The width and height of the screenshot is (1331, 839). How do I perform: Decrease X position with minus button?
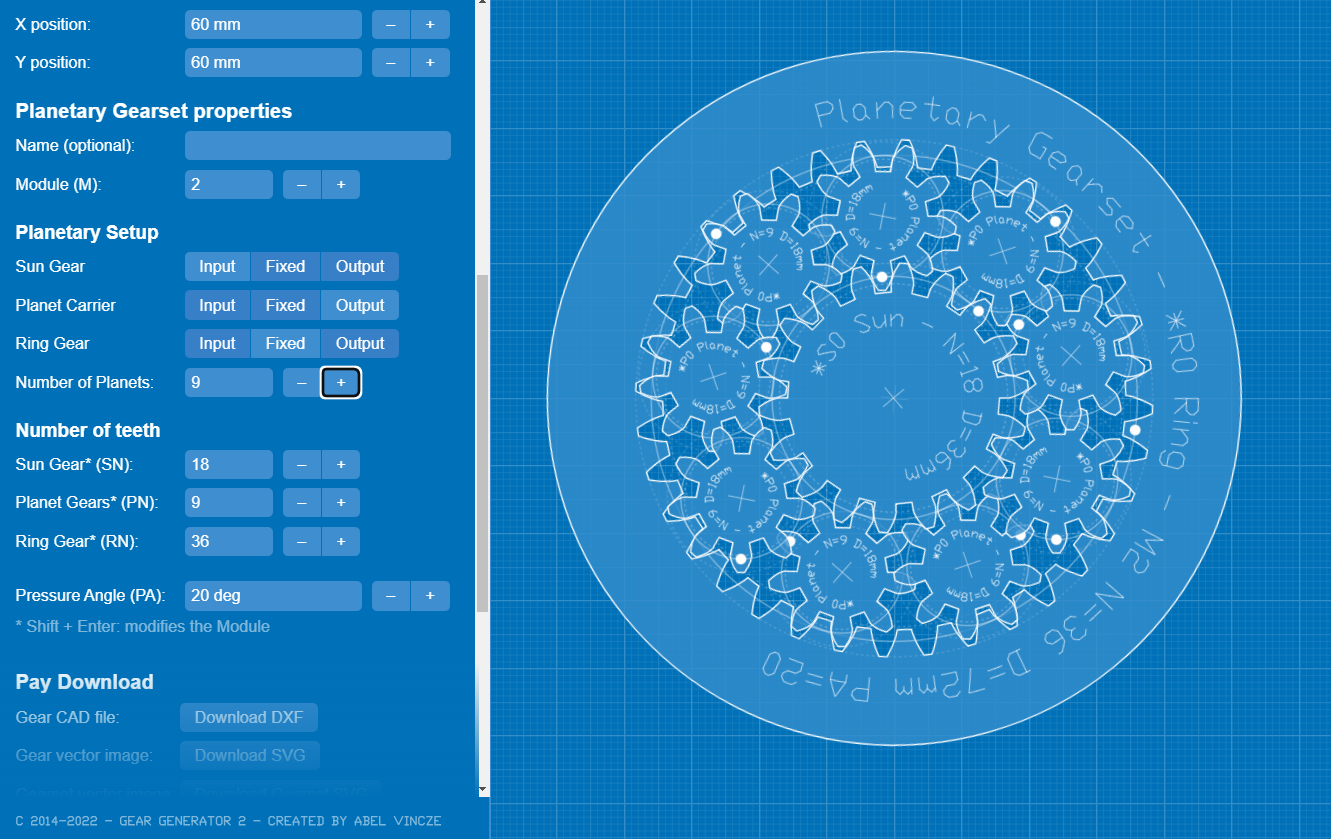click(x=391, y=25)
